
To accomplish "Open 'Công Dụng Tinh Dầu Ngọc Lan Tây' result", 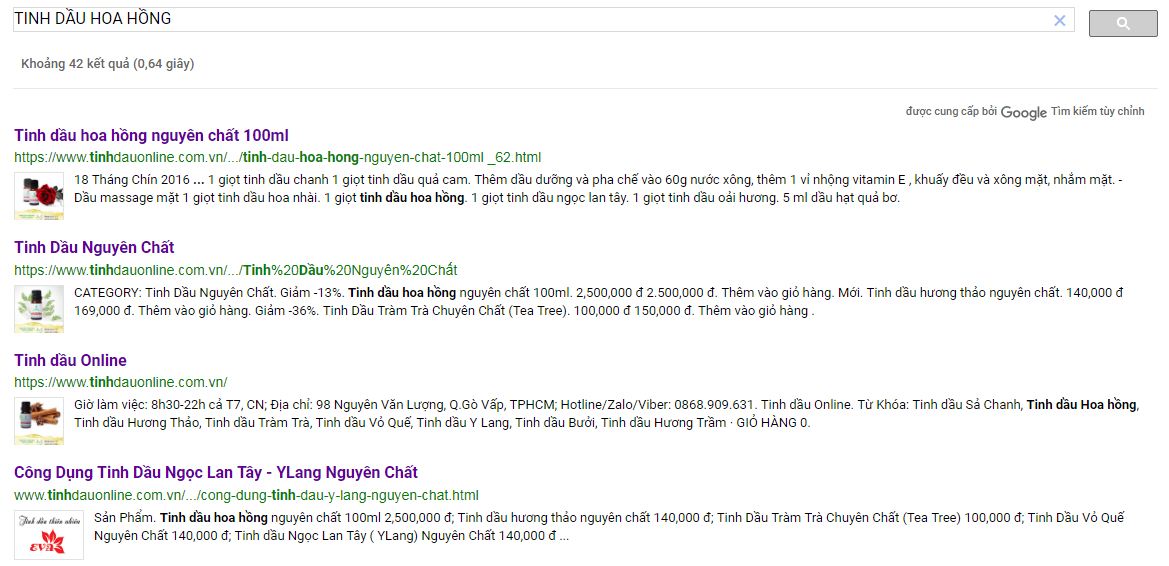I will [216, 473].
